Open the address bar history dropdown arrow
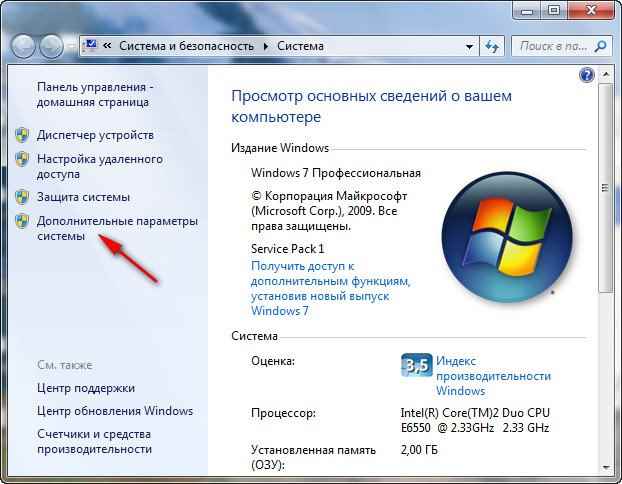 click(469, 47)
